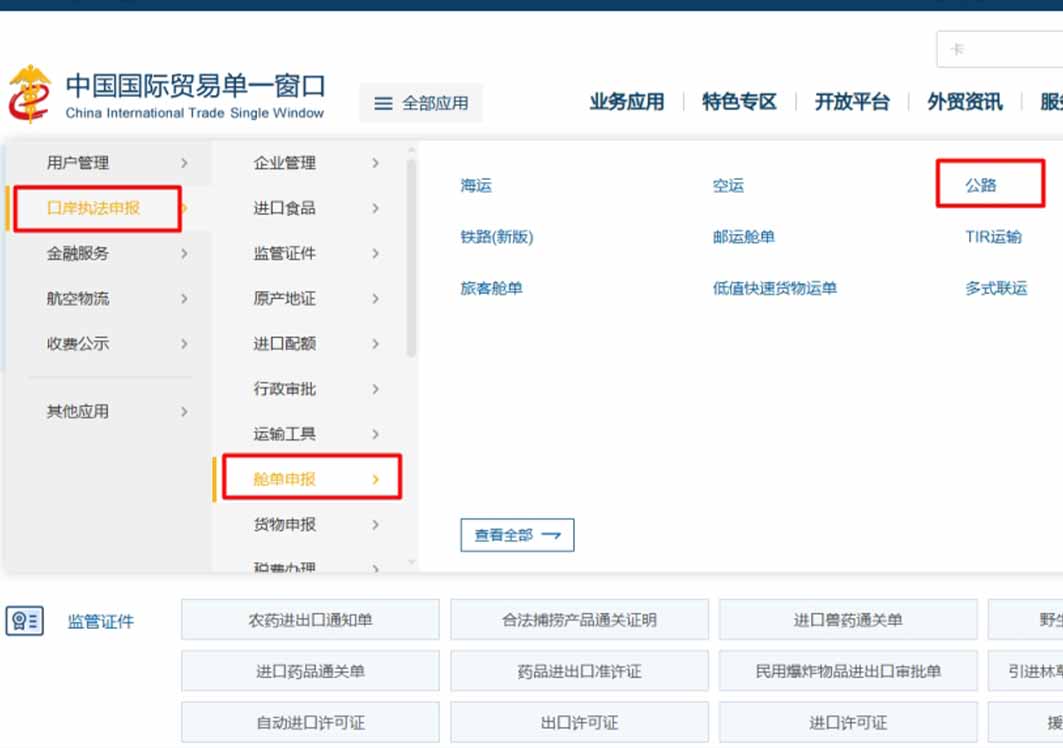Click the search input field top right

[1000, 48]
